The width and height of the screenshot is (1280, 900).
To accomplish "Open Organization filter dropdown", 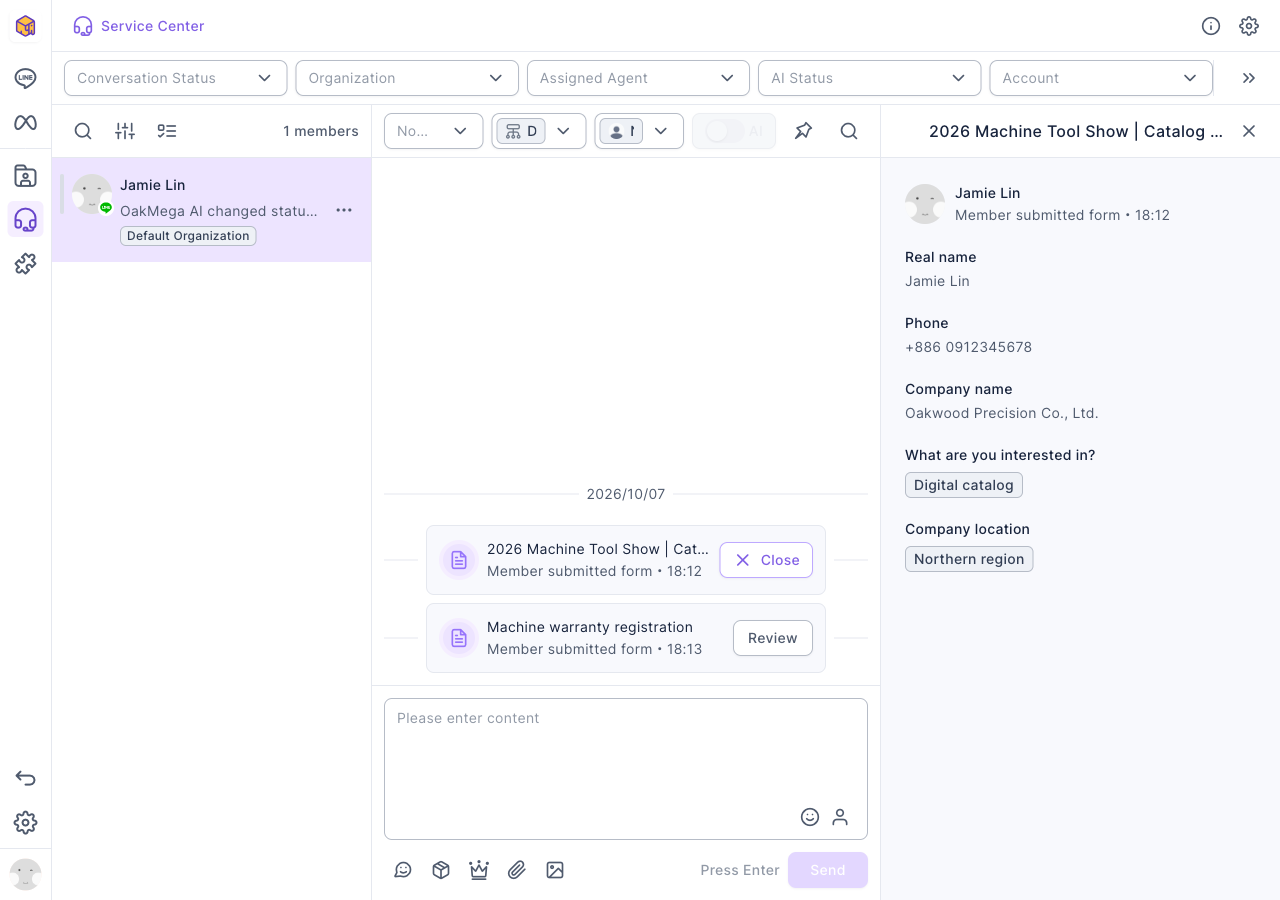I will point(407,78).
